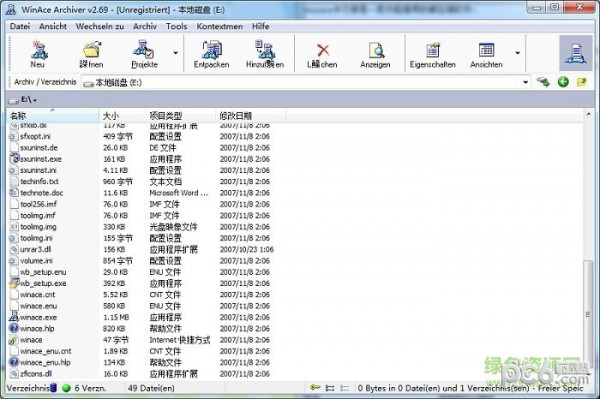Open the Projekte toolbar icon
The width and height of the screenshot is (600, 399).
pos(143,50)
